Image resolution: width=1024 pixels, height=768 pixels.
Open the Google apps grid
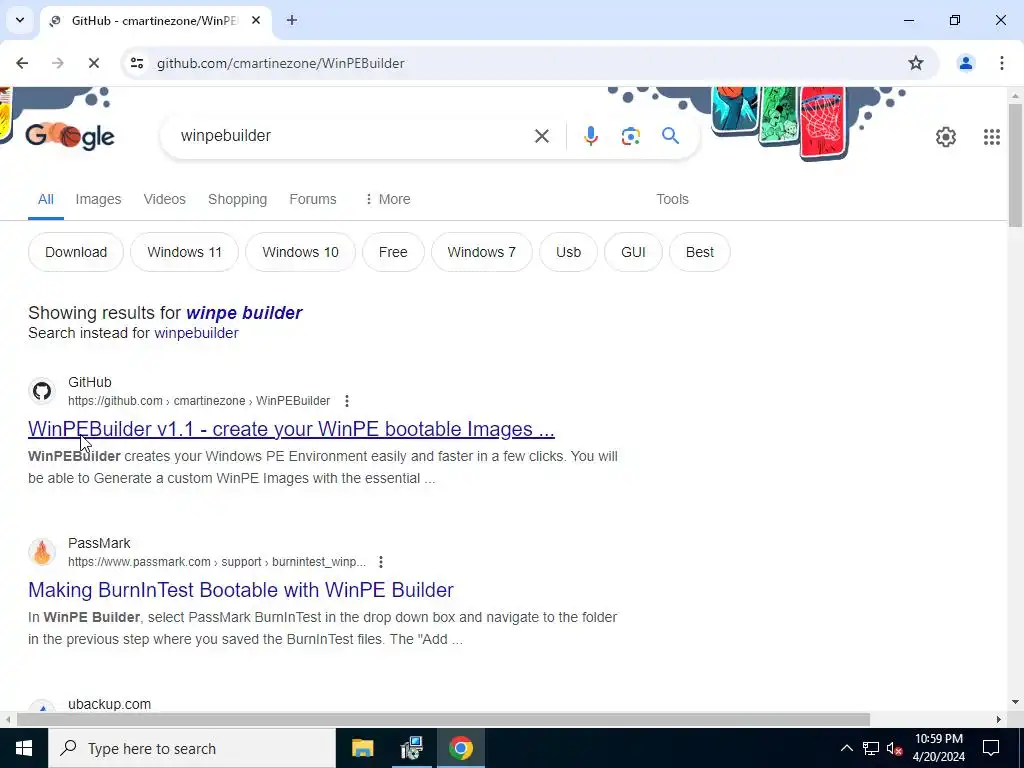click(991, 136)
